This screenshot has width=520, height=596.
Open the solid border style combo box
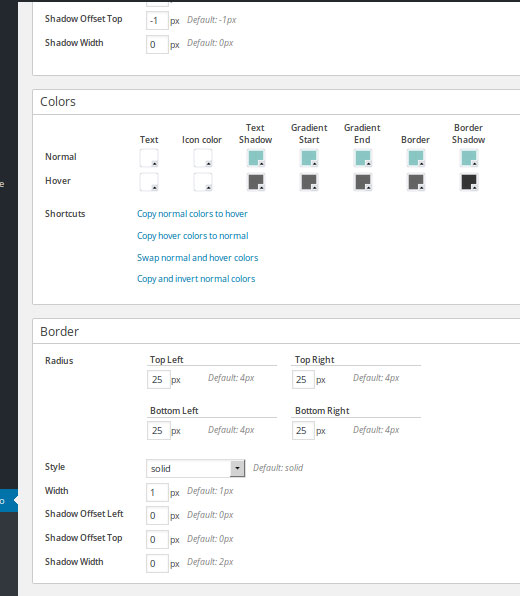tap(195, 468)
